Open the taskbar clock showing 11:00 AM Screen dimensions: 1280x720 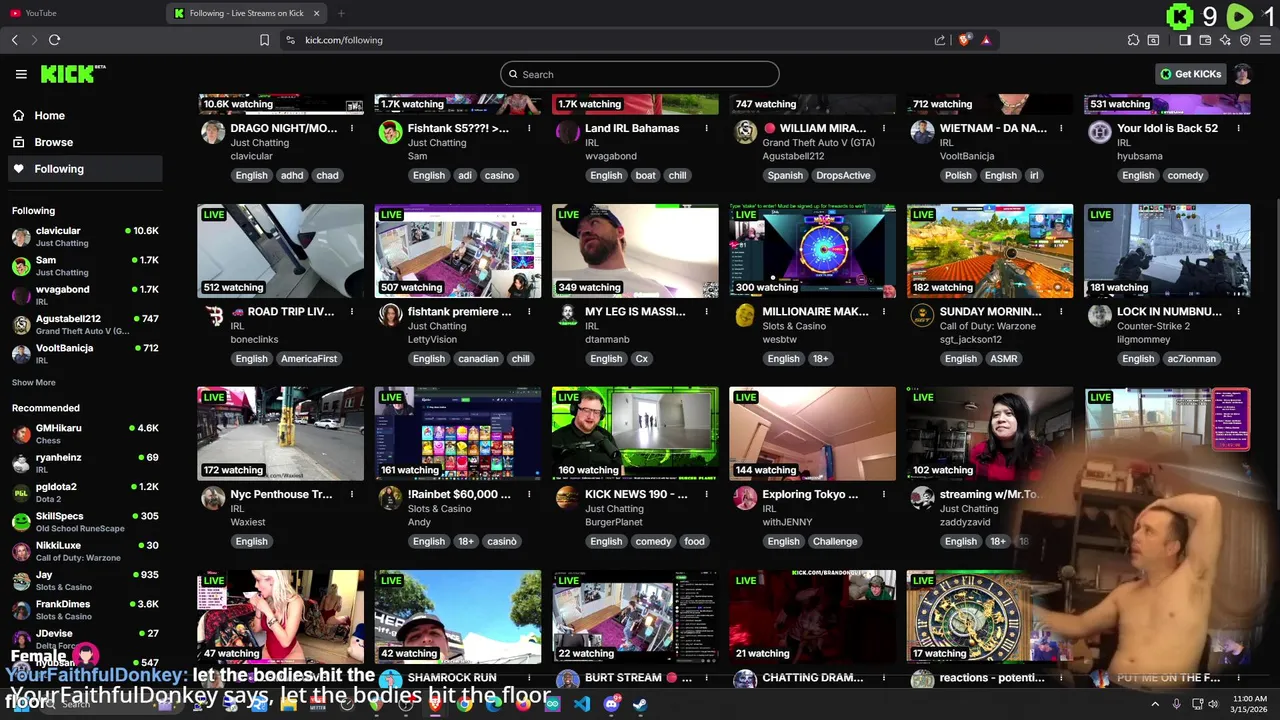click(1249, 704)
